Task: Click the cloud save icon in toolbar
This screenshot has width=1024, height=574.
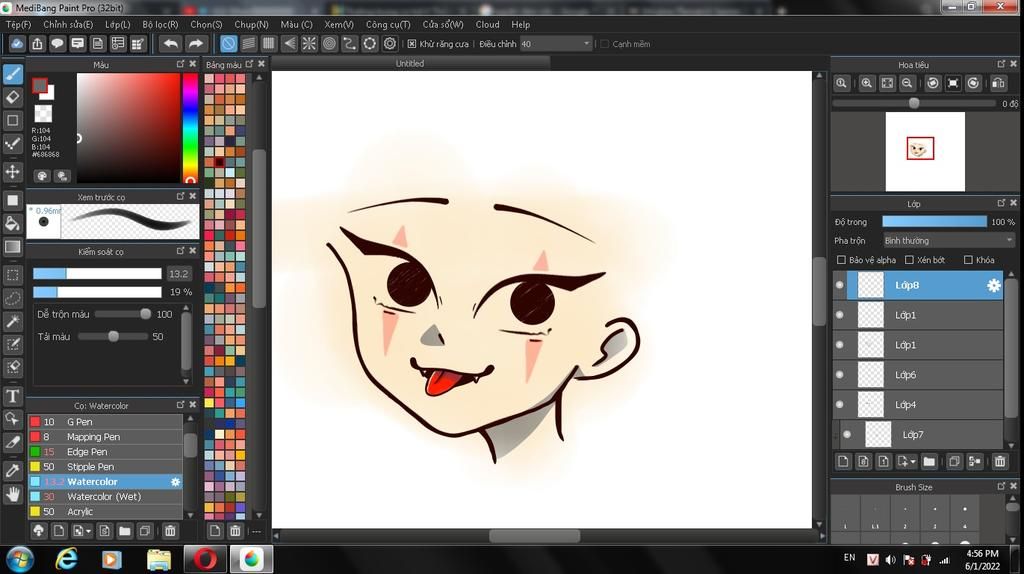Action: 16,44
